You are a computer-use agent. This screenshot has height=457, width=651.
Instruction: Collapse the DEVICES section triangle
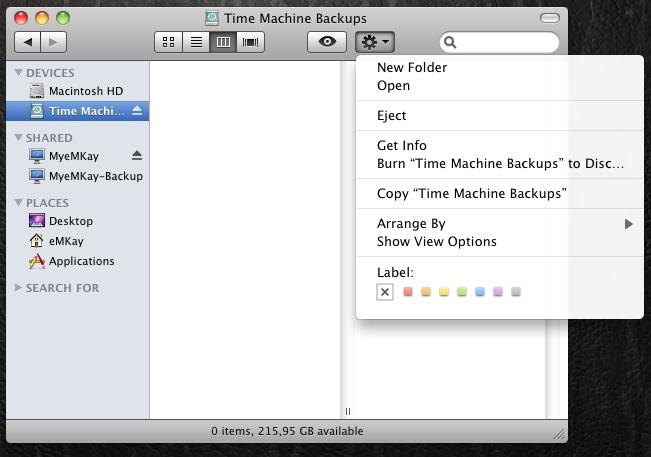[x=18, y=72]
